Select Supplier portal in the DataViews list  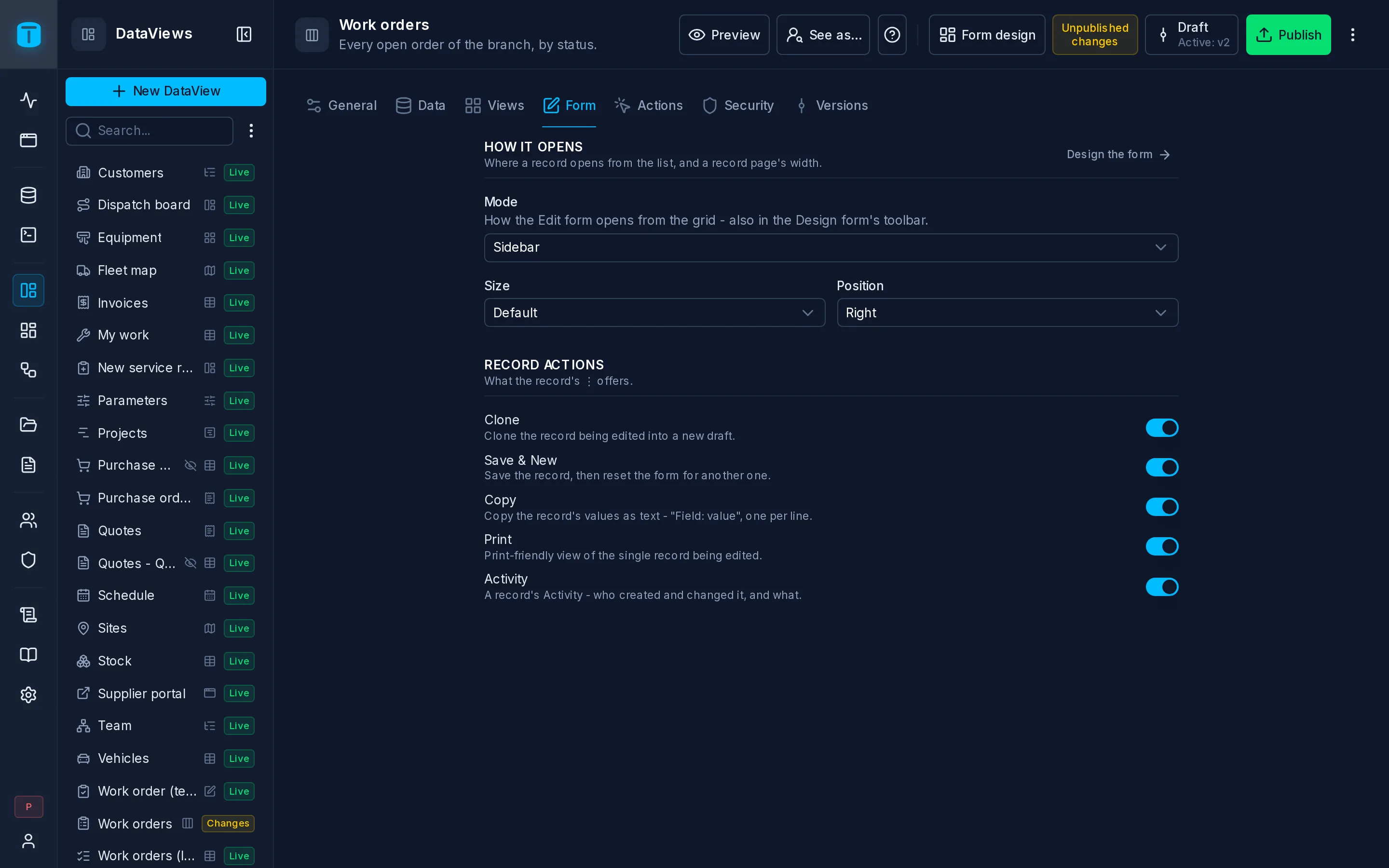pos(165,693)
